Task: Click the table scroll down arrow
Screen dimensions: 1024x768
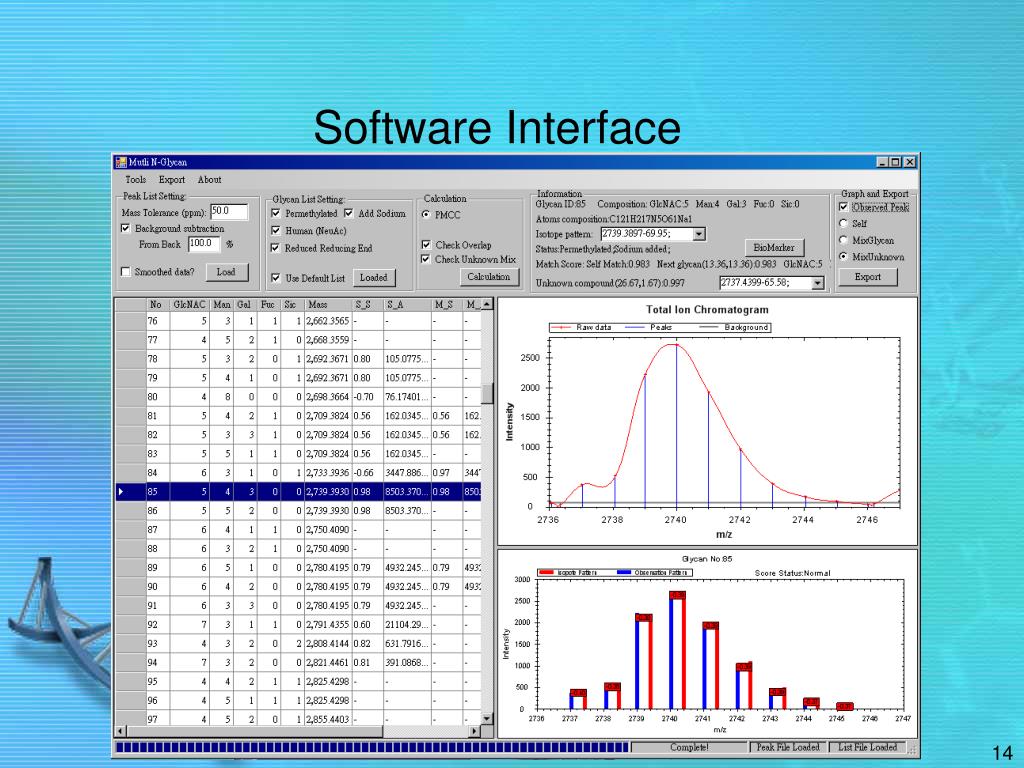Action: click(487, 718)
